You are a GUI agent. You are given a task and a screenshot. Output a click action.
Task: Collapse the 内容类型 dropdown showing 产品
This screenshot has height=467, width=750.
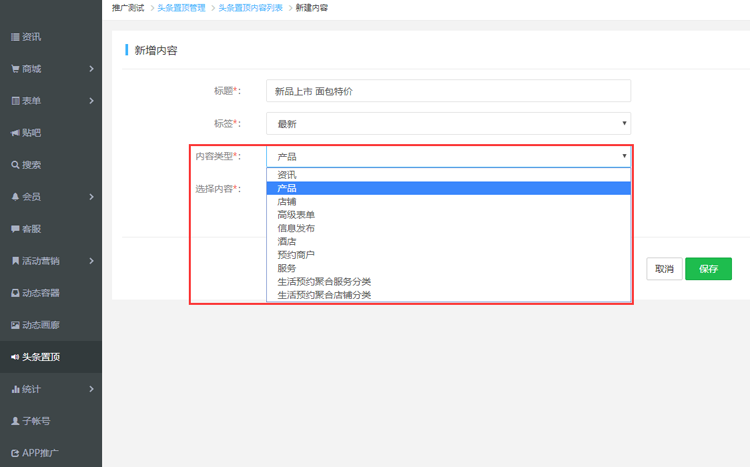pos(448,156)
